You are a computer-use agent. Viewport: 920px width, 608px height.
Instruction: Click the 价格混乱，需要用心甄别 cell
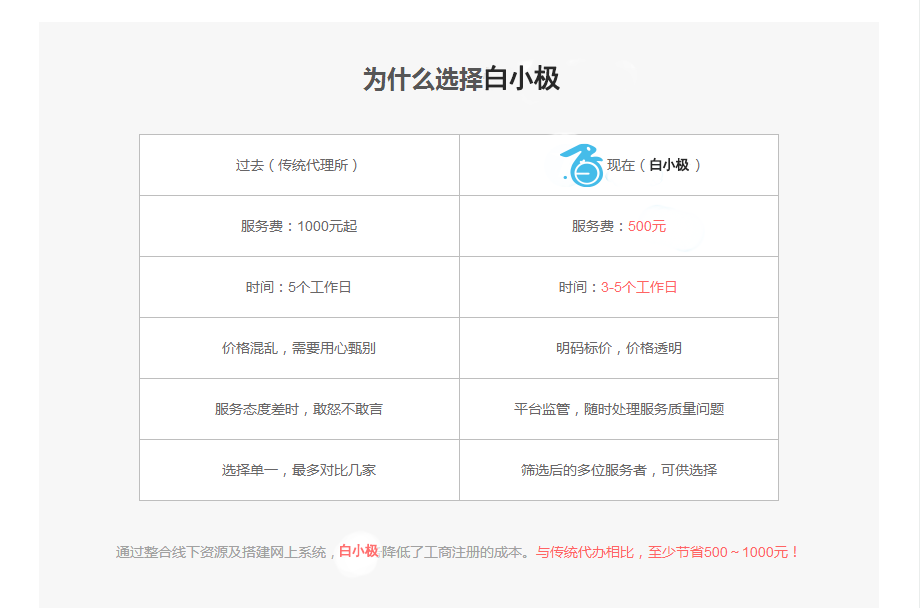pyautogui.click(x=298, y=348)
